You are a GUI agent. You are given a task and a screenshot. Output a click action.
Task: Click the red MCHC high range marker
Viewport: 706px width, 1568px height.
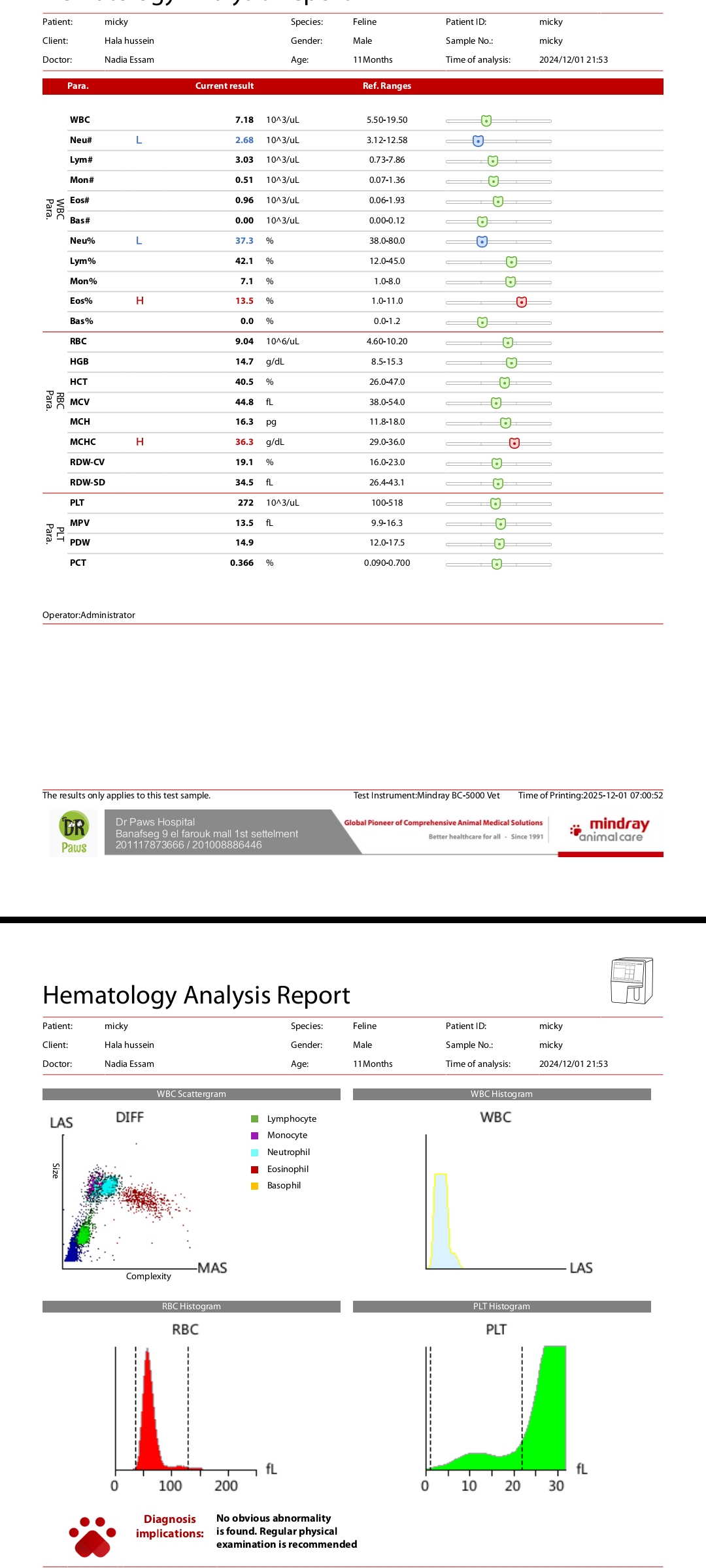tap(514, 443)
